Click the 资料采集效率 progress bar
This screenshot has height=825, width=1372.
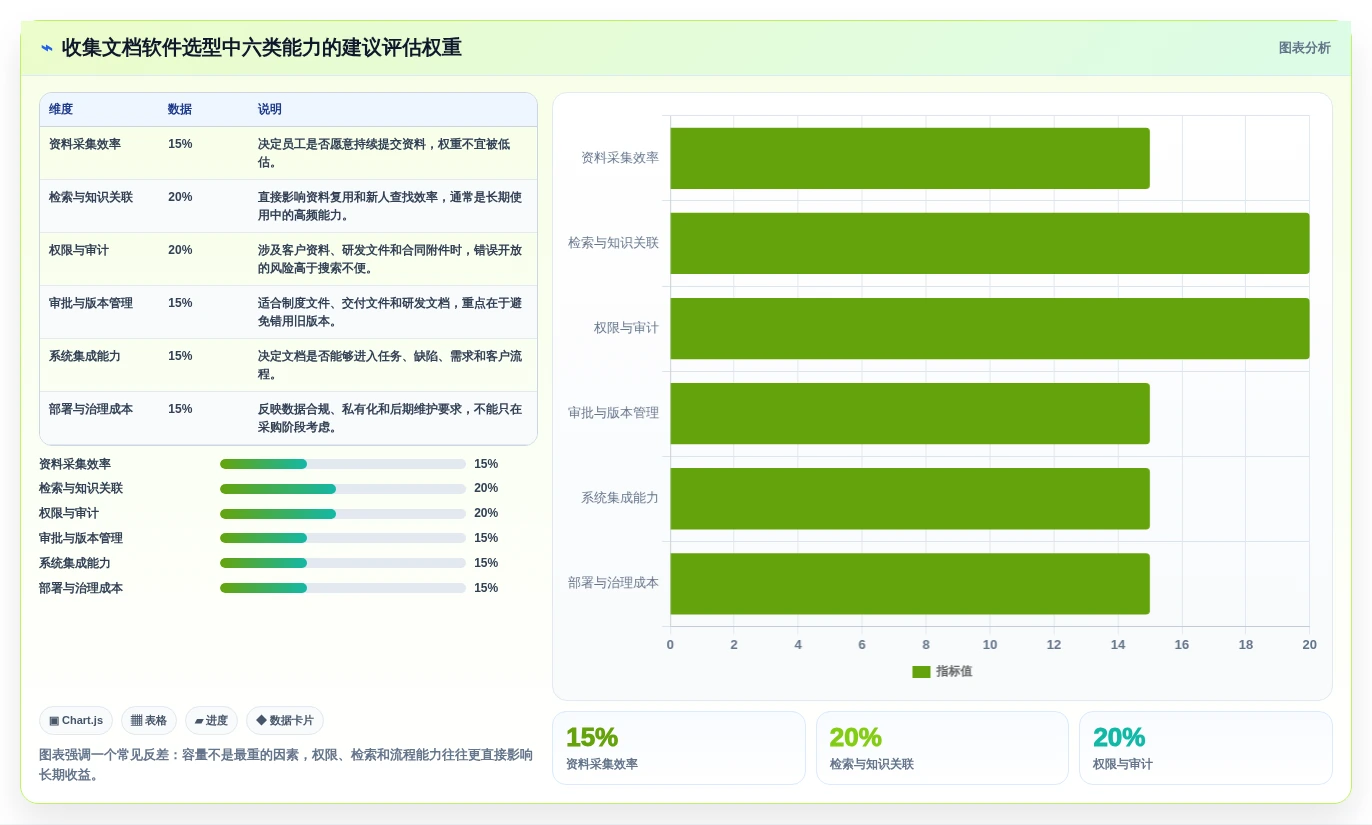[x=343, y=464]
